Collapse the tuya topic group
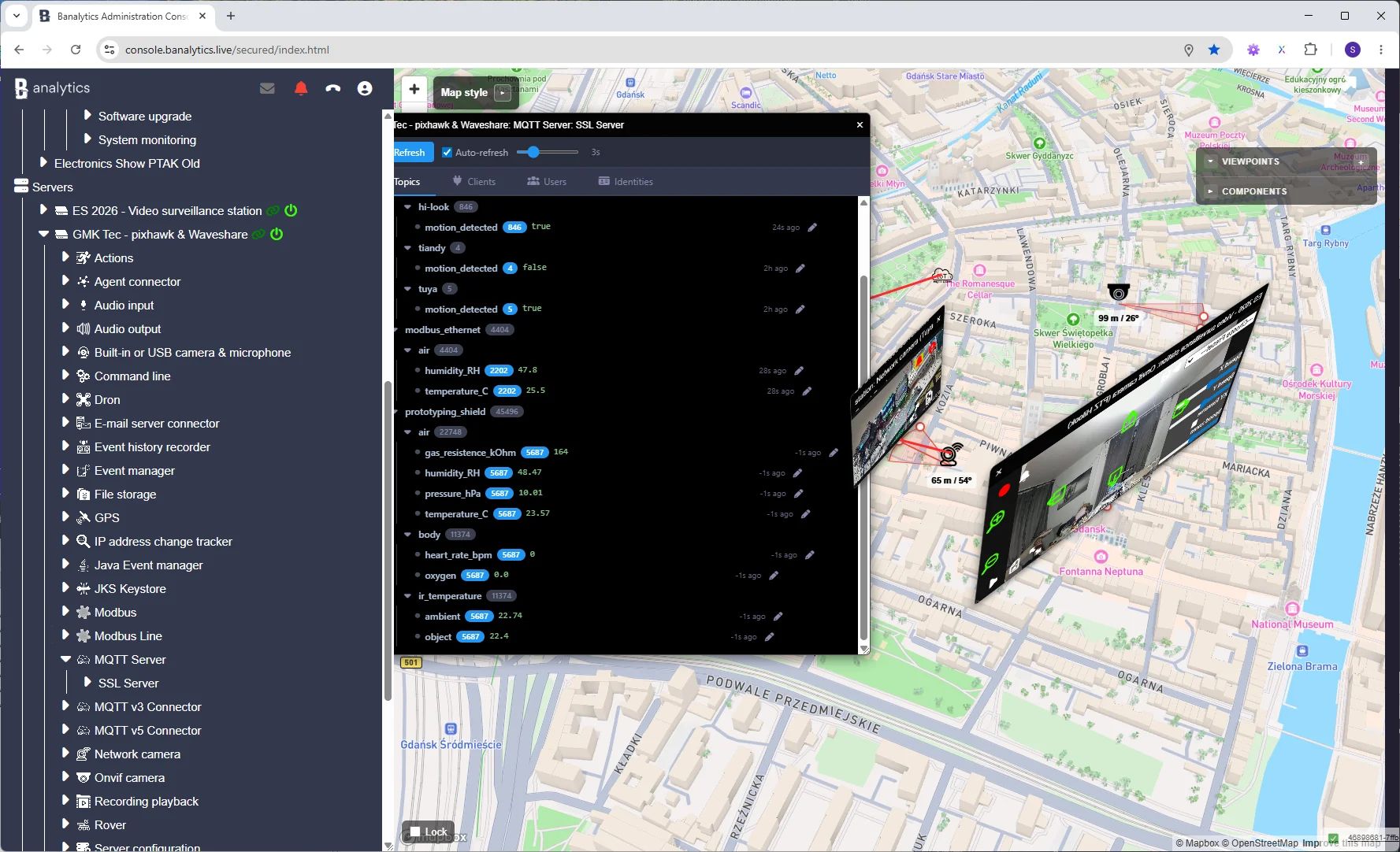Screen dimensions: 1400x852 pos(407,289)
